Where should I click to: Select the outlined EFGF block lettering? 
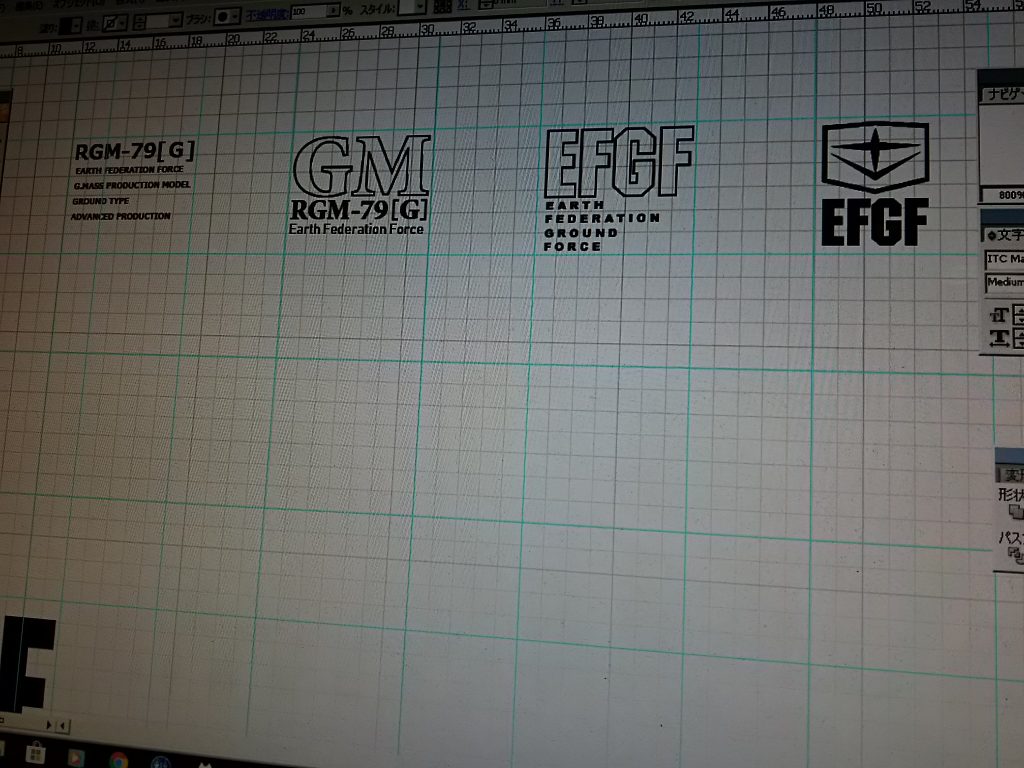pyautogui.click(x=619, y=163)
